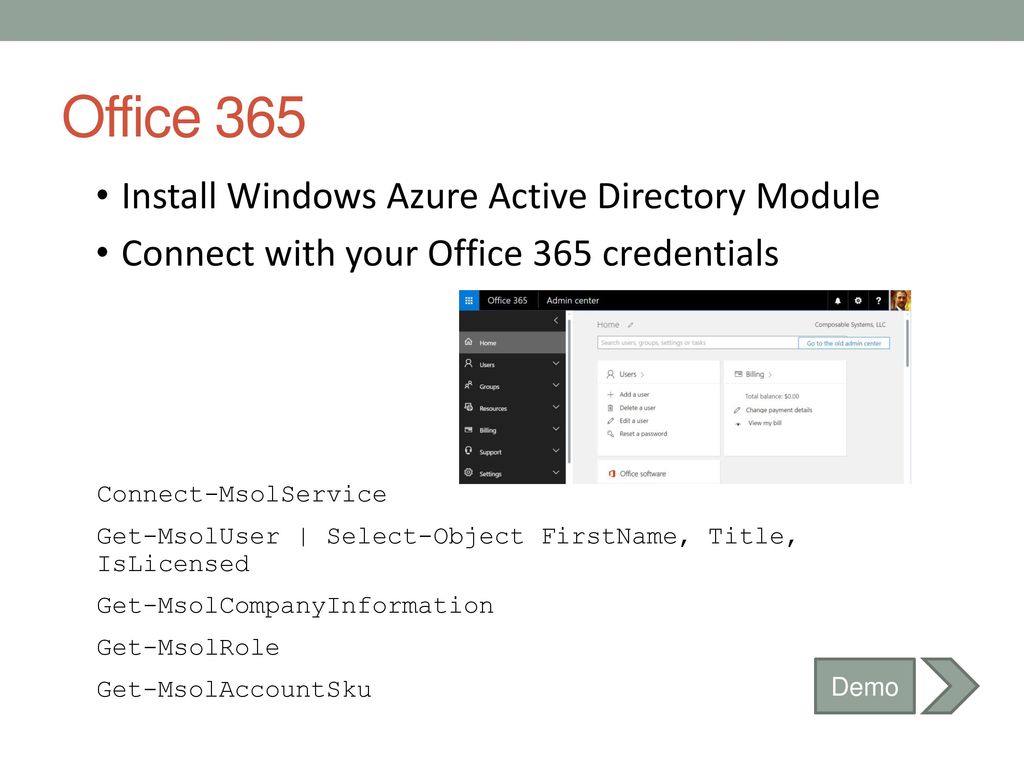1024x768 pixels.
Task: Click the Get-MsolAccountSku command text
Action: (x=234, y=690)
